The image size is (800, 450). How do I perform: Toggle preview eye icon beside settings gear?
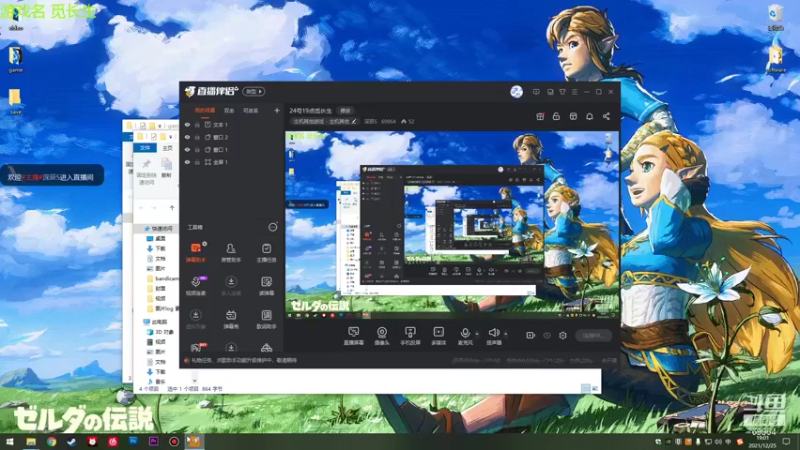pyautogui.click(x=547, y=335)
